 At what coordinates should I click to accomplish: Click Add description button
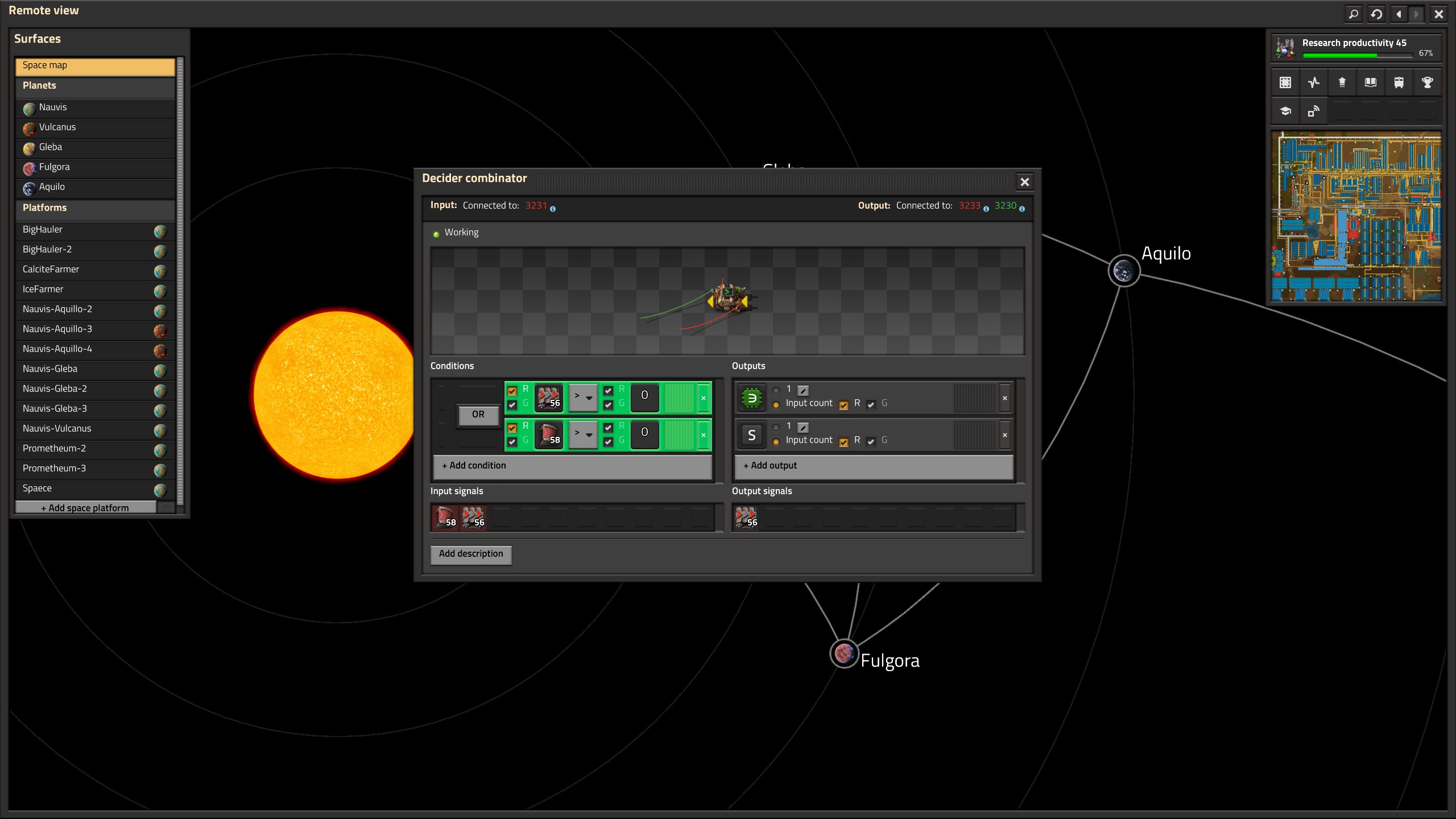tap(471, 555)
